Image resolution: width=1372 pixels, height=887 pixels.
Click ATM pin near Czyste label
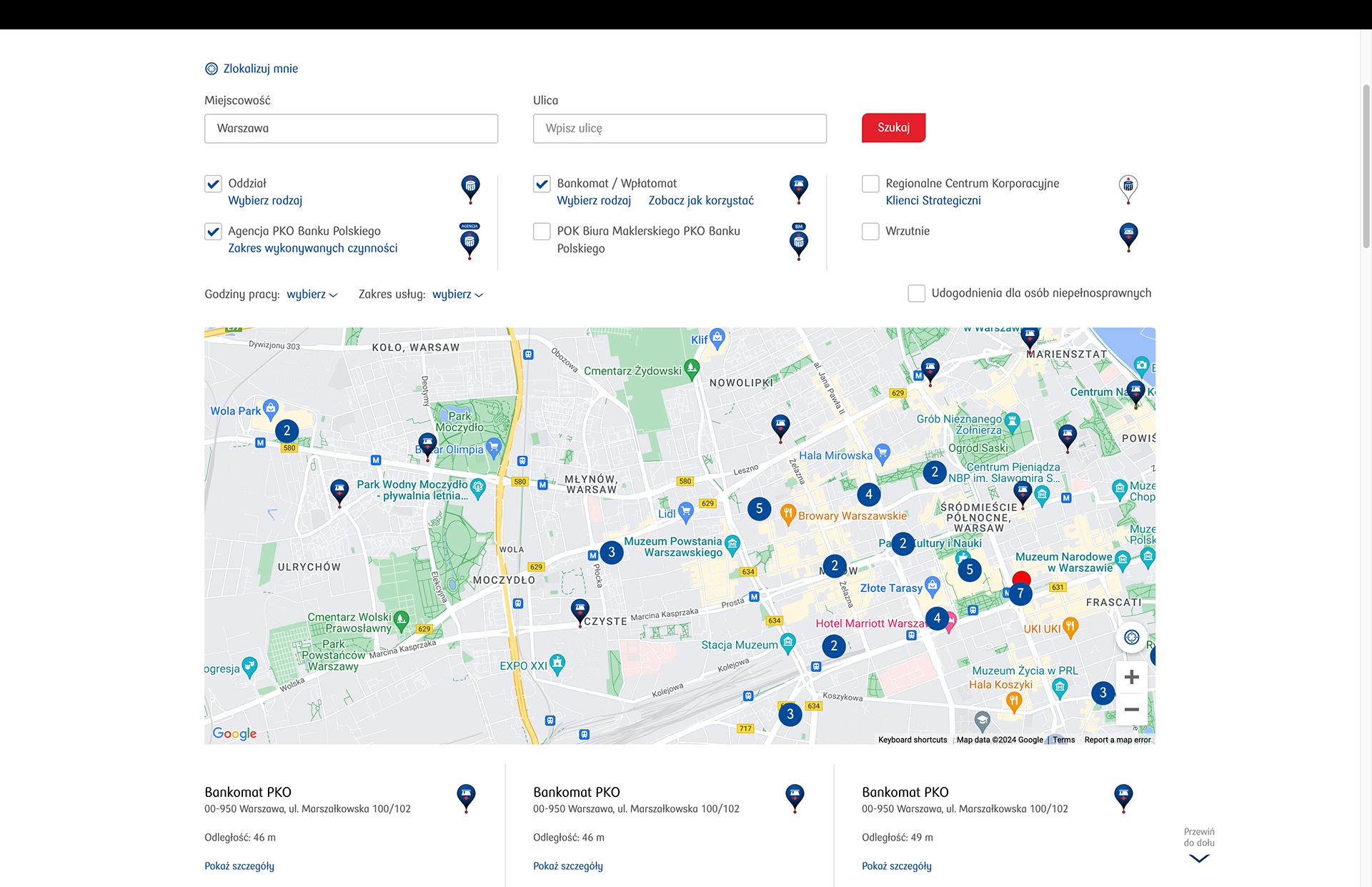[580, 613]
